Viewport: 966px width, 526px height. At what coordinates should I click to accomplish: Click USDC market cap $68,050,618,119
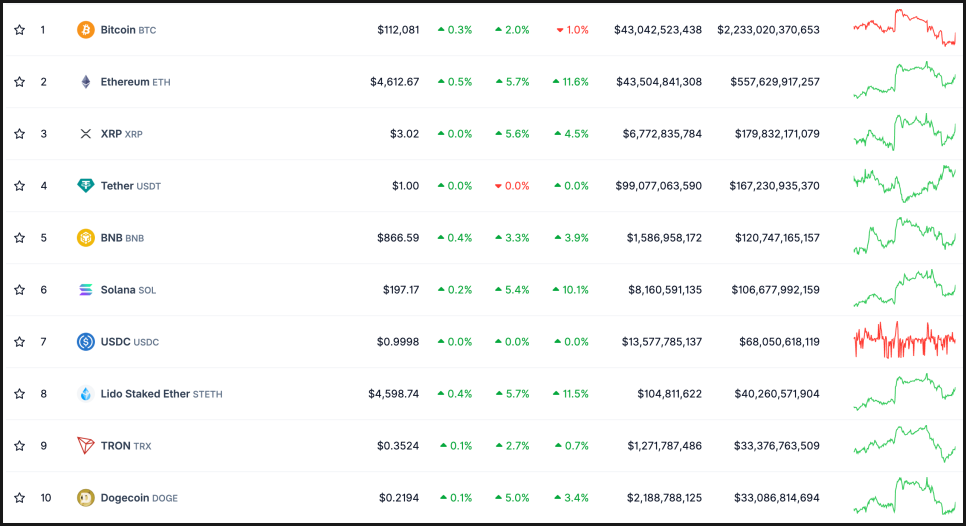779,341
